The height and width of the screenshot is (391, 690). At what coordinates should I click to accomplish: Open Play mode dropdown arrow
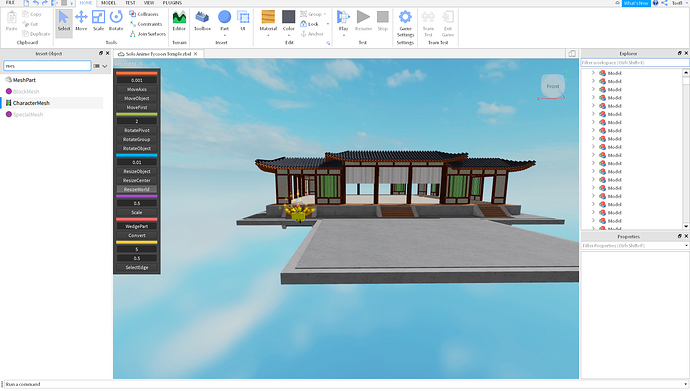[343, 35]
